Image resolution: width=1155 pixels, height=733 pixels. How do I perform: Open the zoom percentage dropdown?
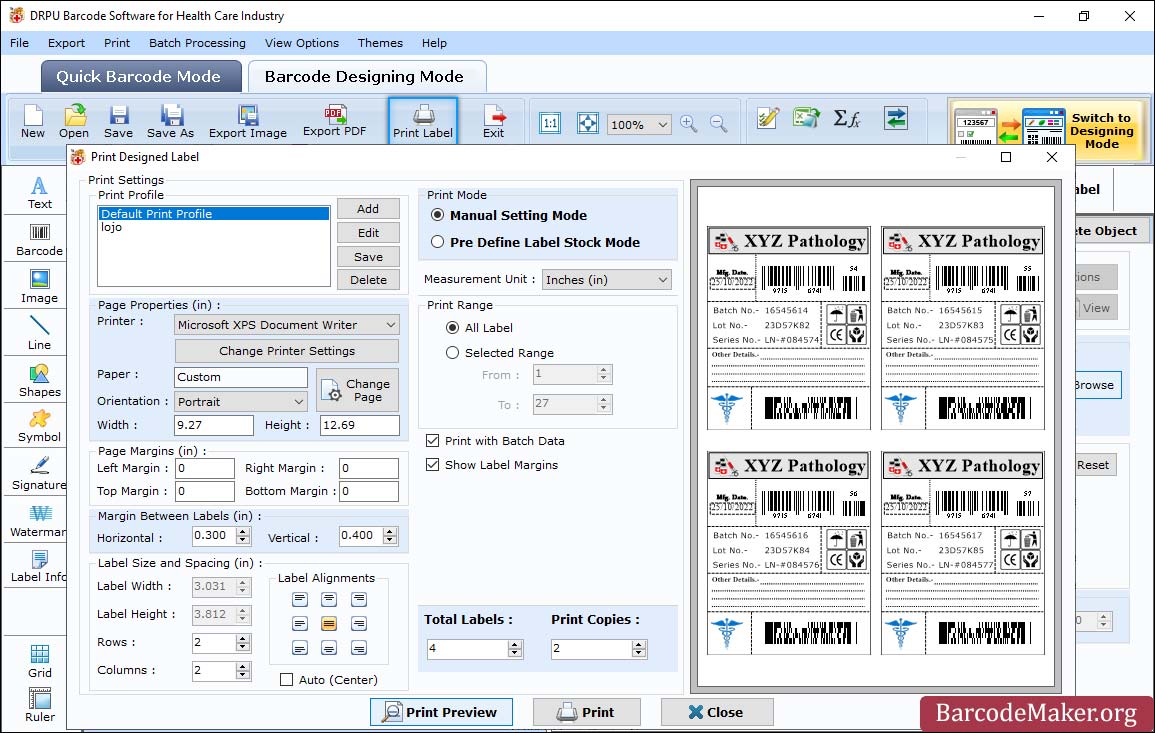pos(639,124)
